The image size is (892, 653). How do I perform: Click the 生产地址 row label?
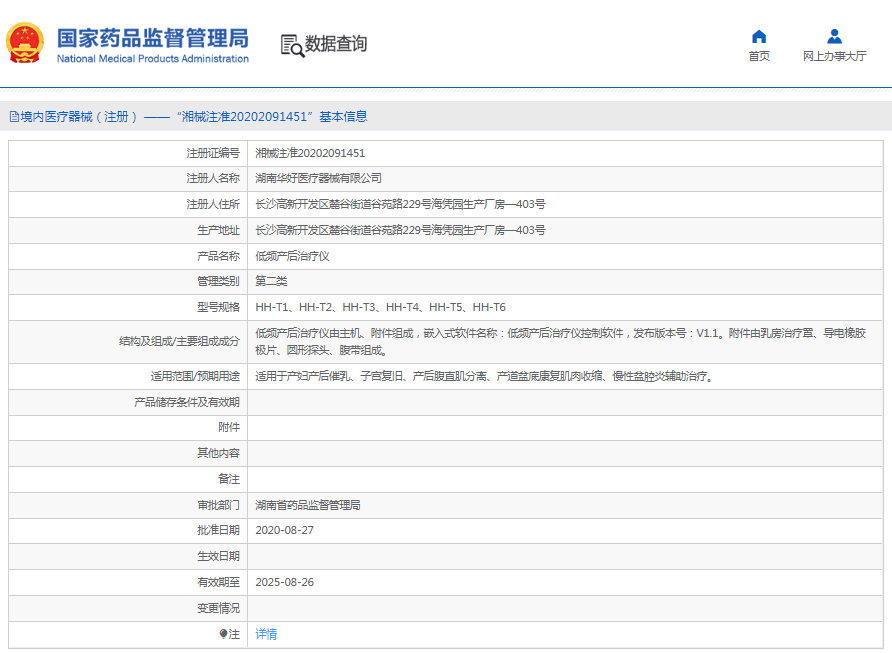pos(218,230)
